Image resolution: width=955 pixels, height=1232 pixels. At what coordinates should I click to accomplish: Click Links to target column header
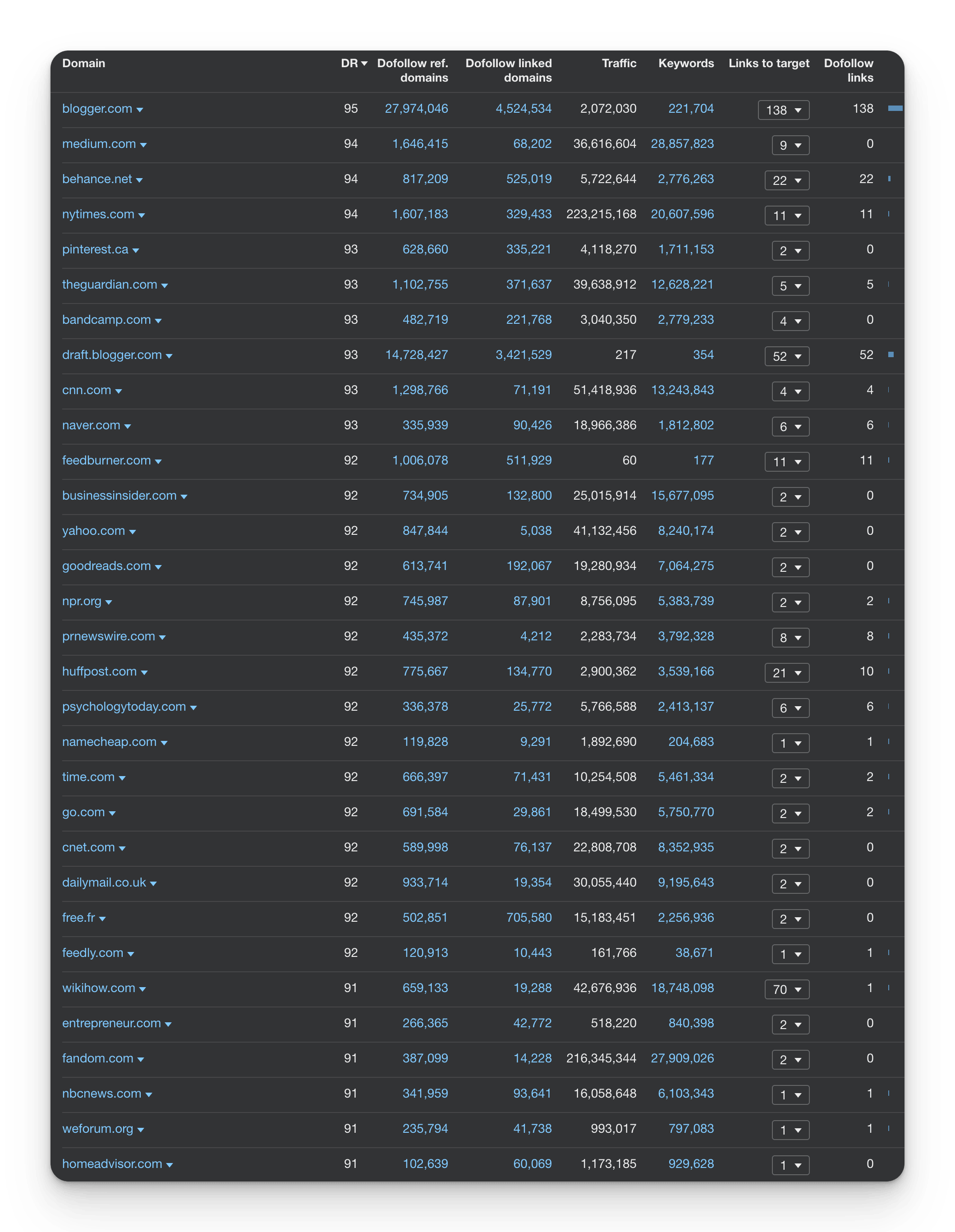pyautogui.click(x=769, y=63)
